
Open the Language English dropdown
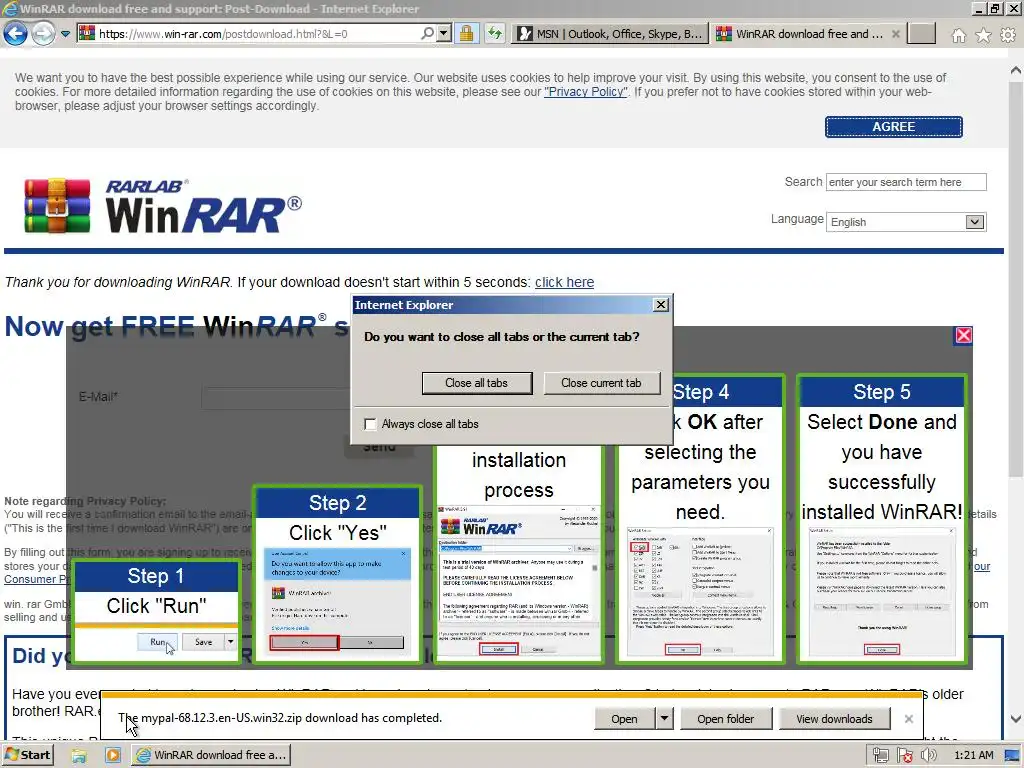pyautogui.click(x=906, y=222)
